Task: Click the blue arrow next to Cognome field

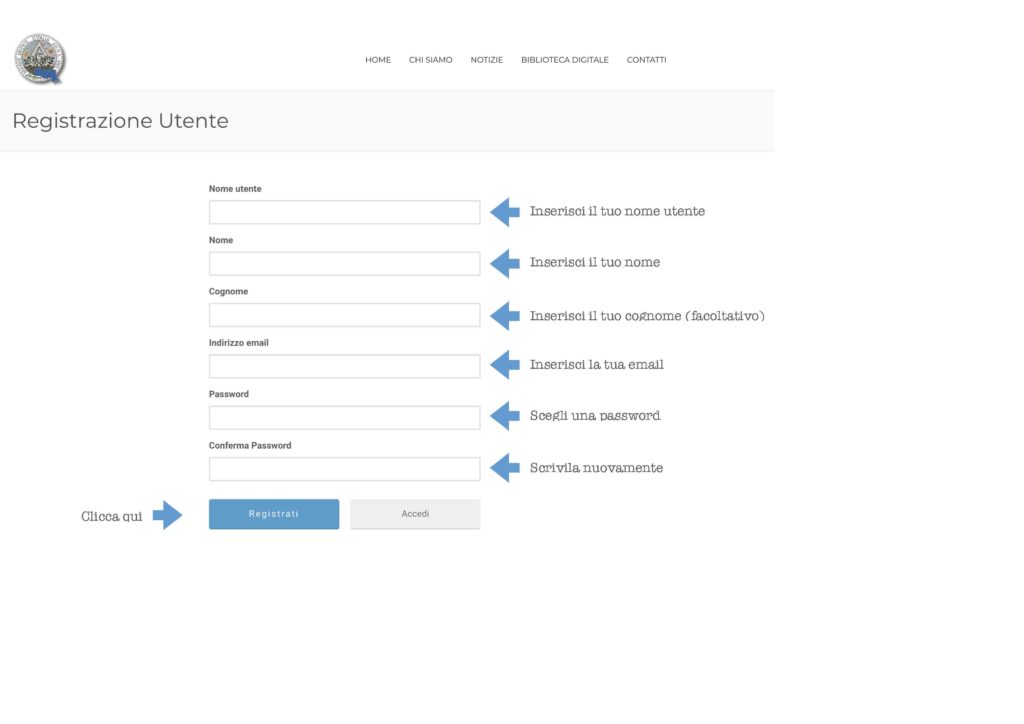Action: point(505,315)
